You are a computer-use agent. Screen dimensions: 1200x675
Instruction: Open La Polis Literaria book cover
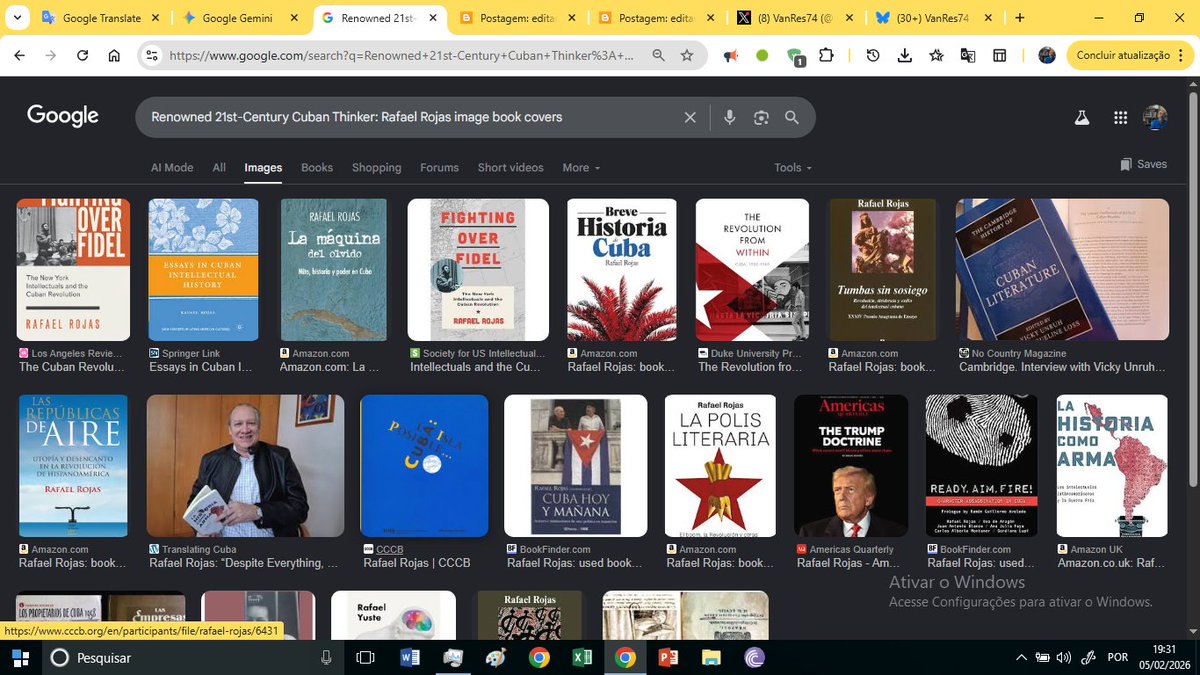click(x=721, y=466)
